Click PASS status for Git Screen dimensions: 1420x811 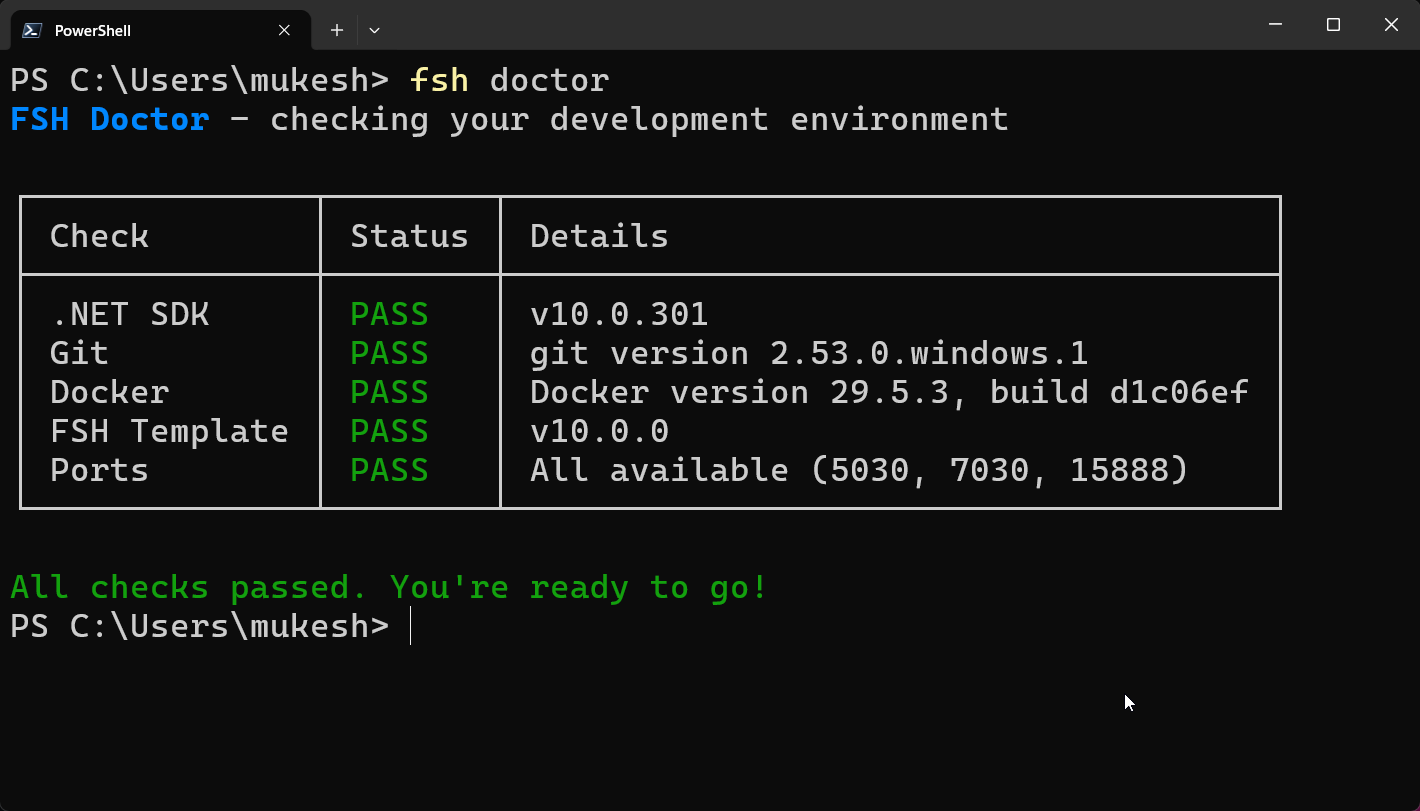point(389,353)
